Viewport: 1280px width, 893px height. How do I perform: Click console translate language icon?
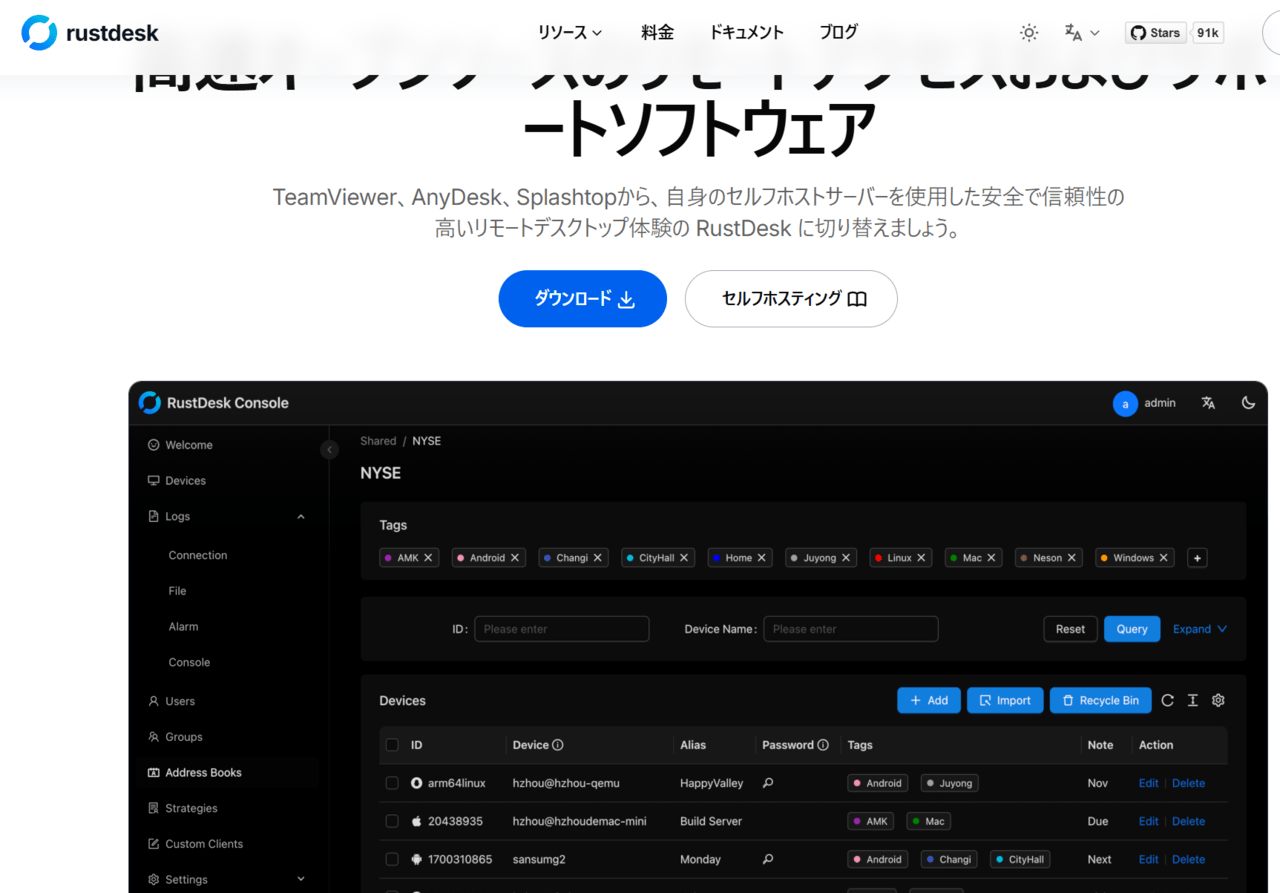tap(1208, 403)
